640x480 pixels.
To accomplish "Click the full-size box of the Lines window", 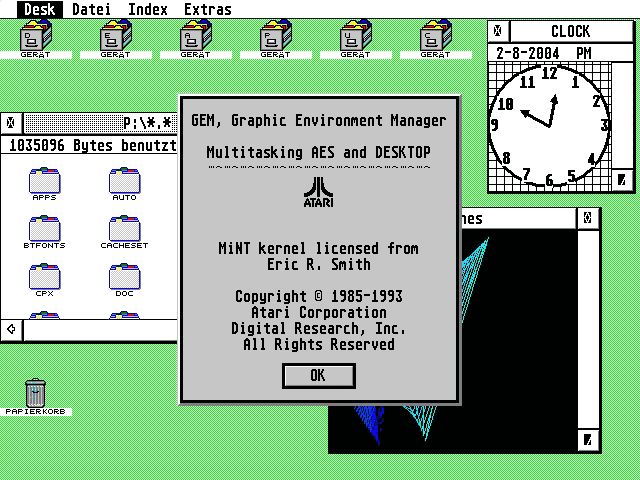I will (588, 218).
